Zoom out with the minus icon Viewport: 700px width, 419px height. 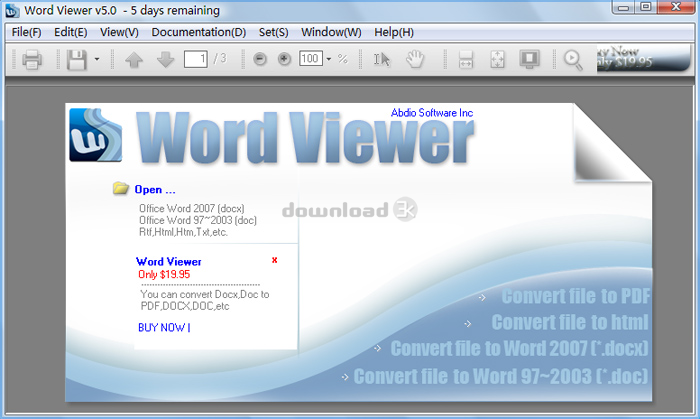[260, 59]
